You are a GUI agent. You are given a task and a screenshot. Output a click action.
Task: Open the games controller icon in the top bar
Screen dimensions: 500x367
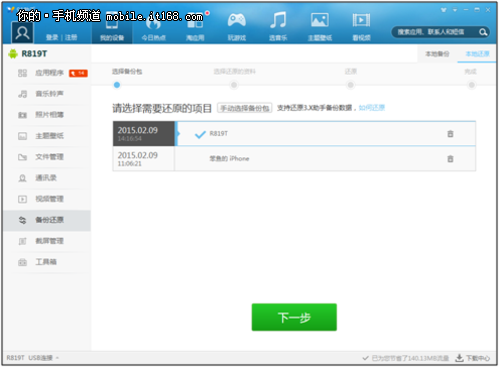point(237,21)
